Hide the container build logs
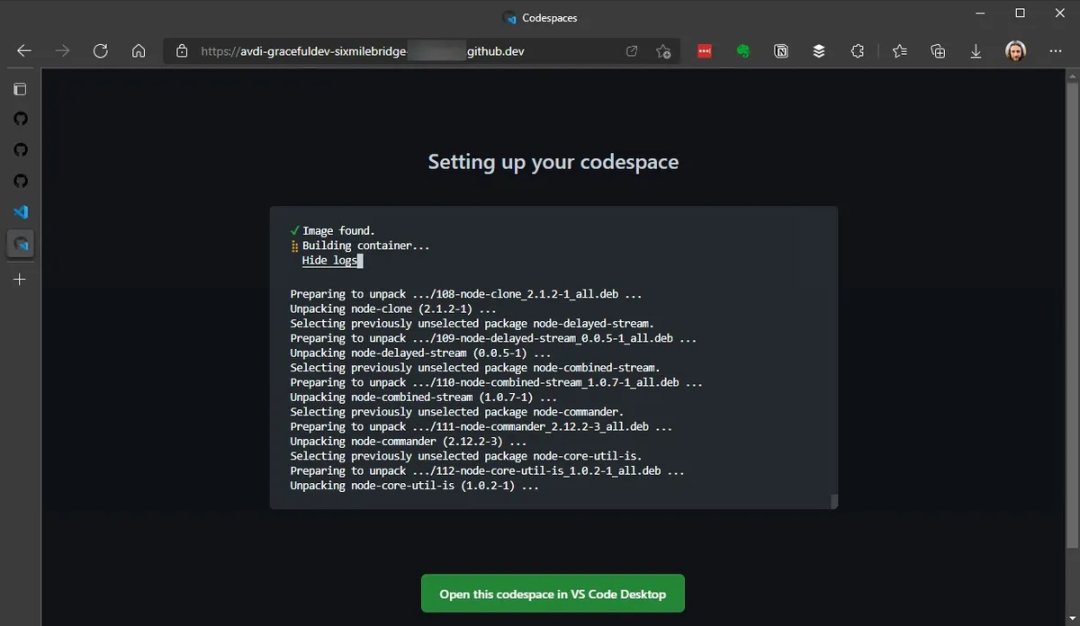Screen dimensions: 1080x626 (329, 260)
